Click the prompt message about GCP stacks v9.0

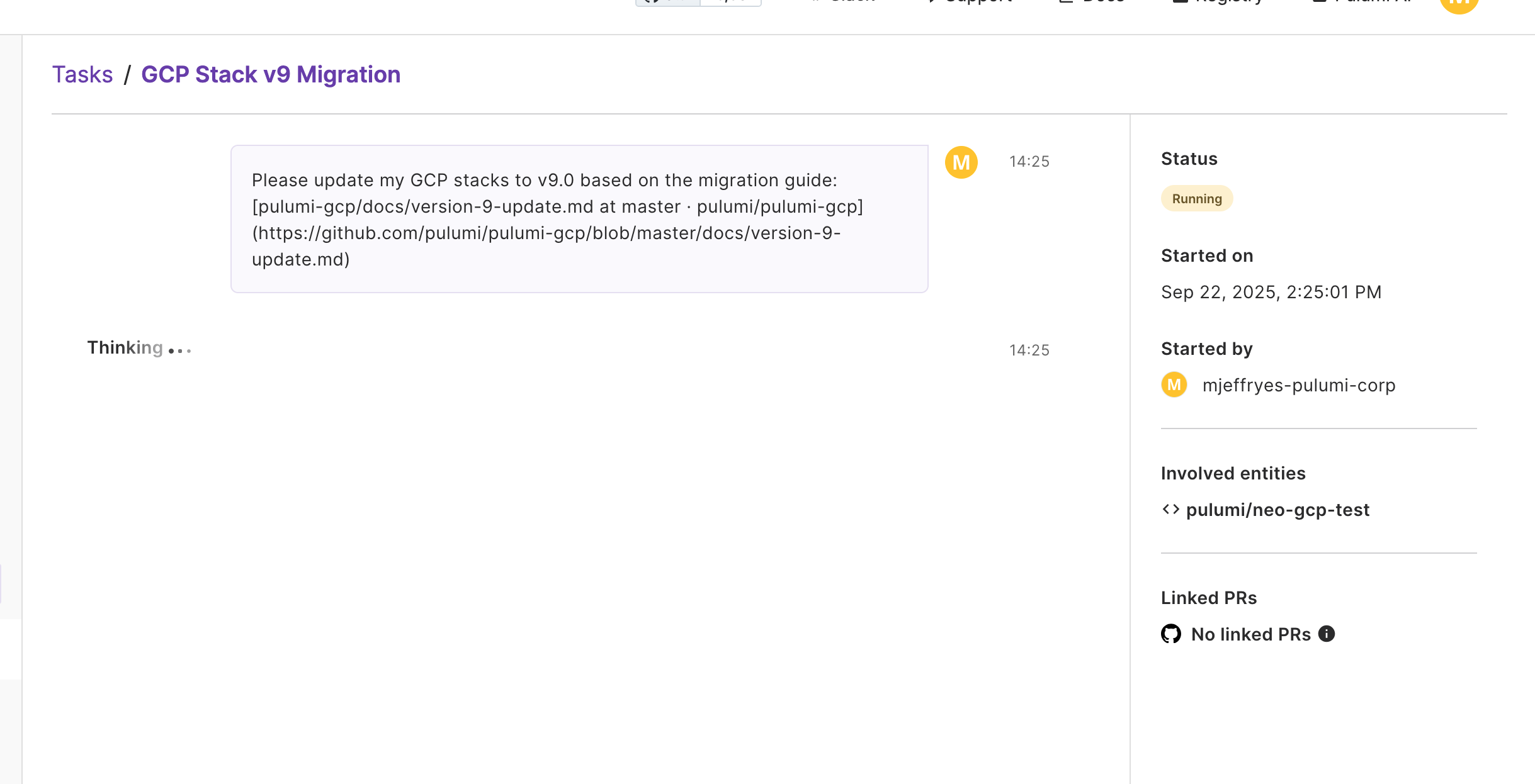pos(579,219)
